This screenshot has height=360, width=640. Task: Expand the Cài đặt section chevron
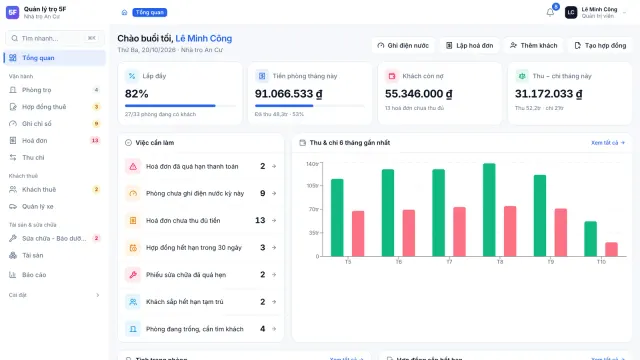(x=98, y=295)
